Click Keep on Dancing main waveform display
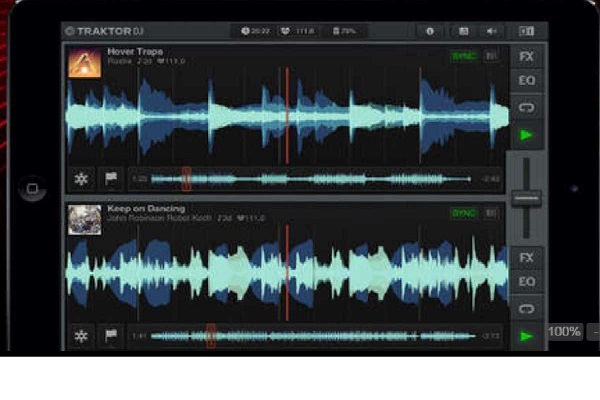The width and height of the screenshot is (600, 400). coord(287,273)
